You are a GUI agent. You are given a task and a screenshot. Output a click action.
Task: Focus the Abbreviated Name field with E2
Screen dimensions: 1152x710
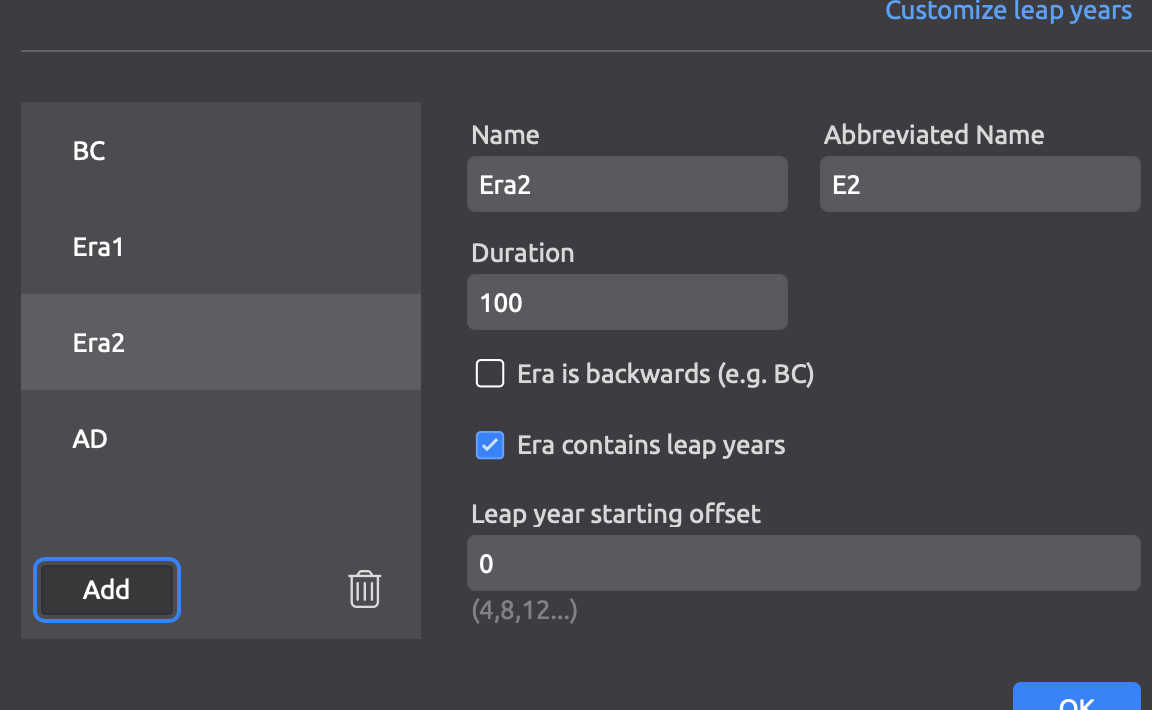[980, 184]
